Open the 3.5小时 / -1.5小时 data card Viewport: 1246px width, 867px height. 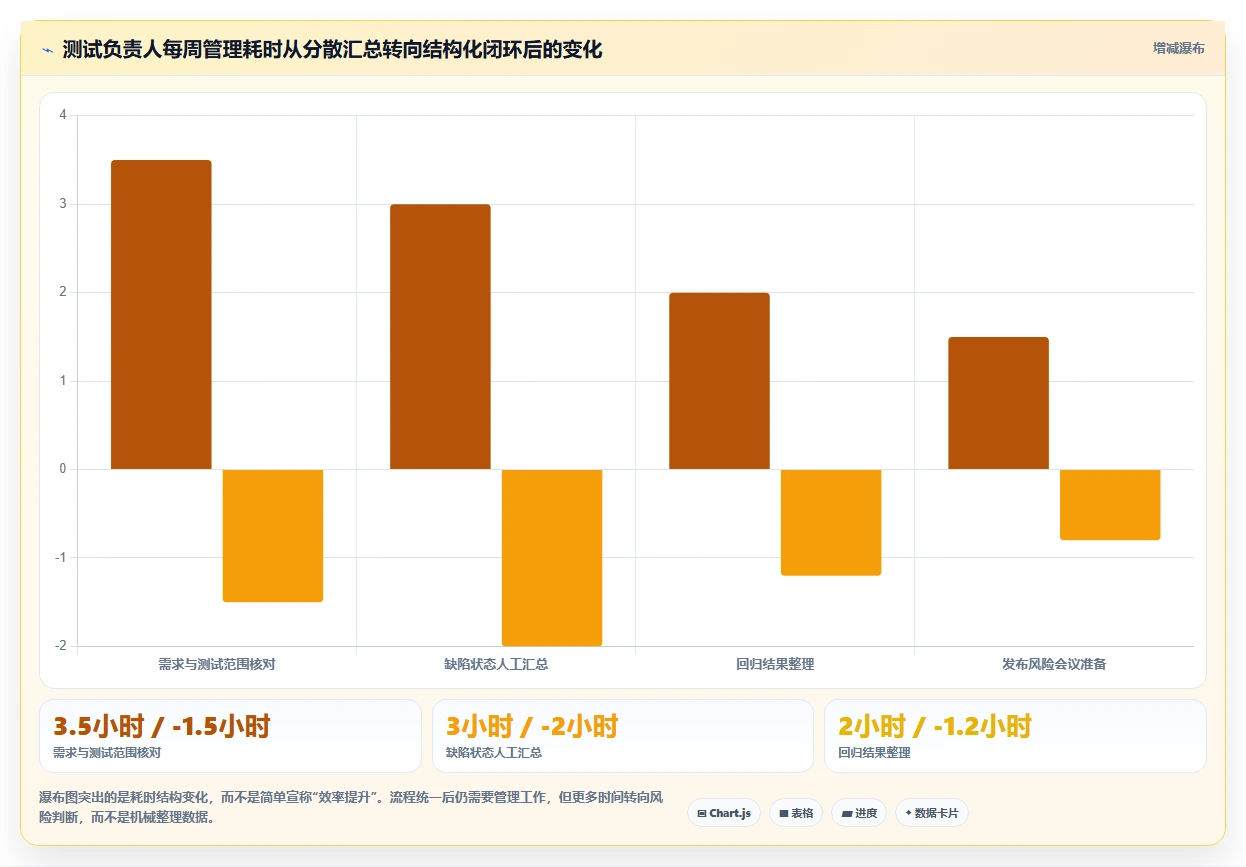[230, 736]
